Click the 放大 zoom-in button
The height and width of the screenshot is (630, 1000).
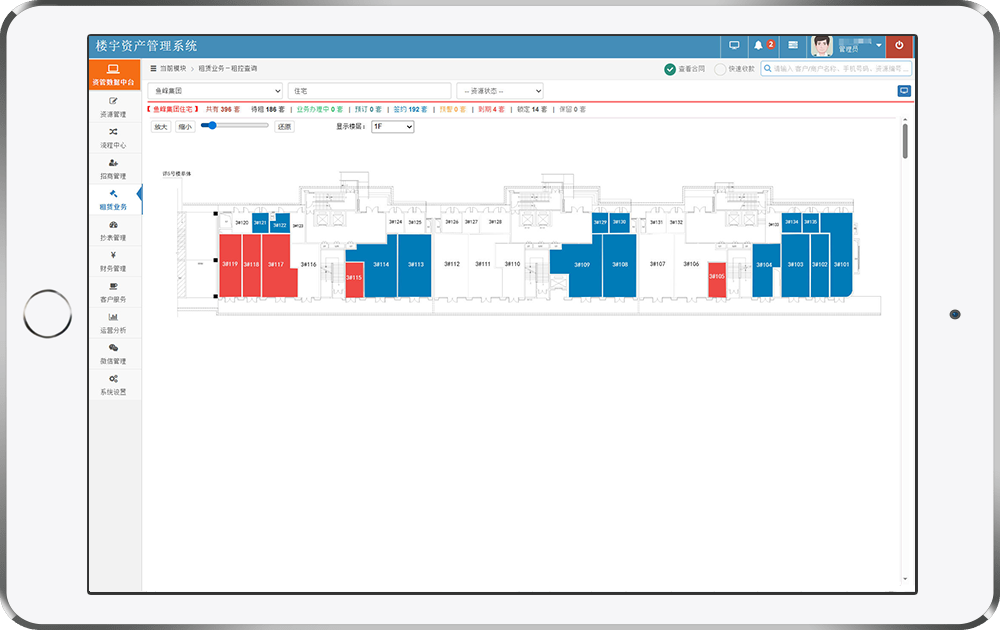(161, 127)
